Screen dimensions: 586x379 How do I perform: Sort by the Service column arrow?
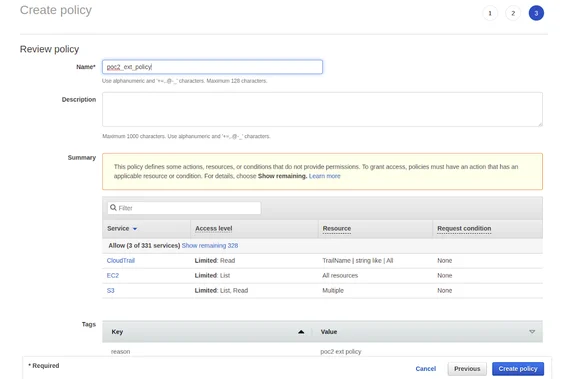135,229
